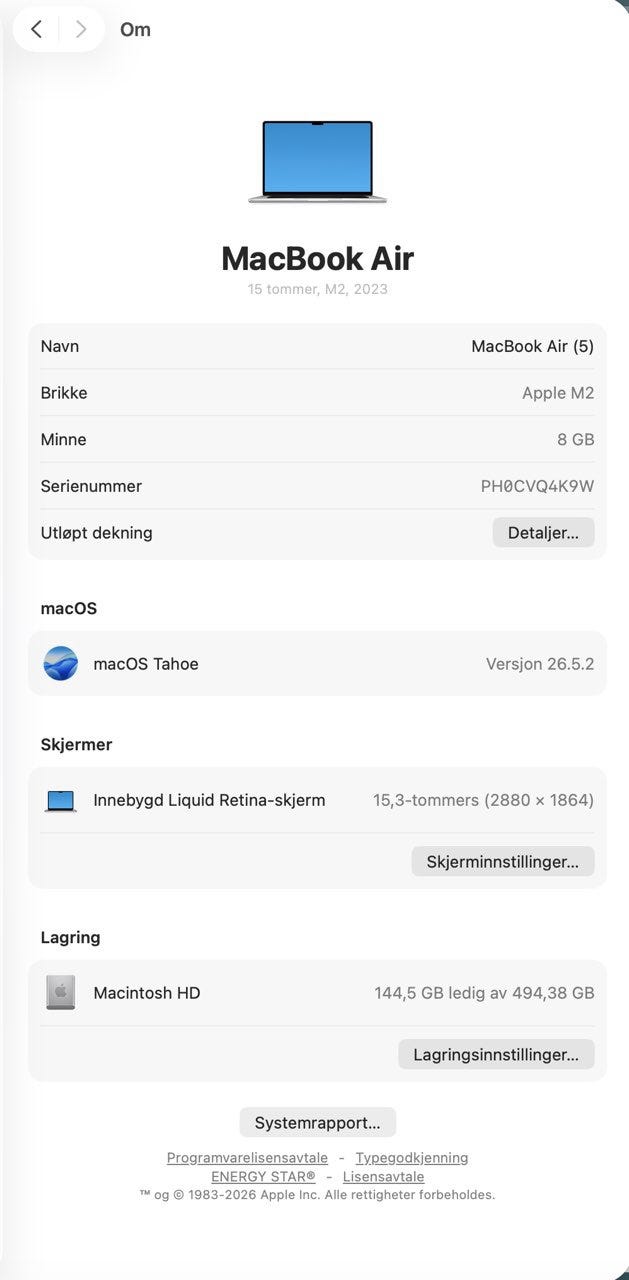629x1280 pixels.
Task: Open Lagringsinnstillinger… storage settings
Action: (496, 1054)
